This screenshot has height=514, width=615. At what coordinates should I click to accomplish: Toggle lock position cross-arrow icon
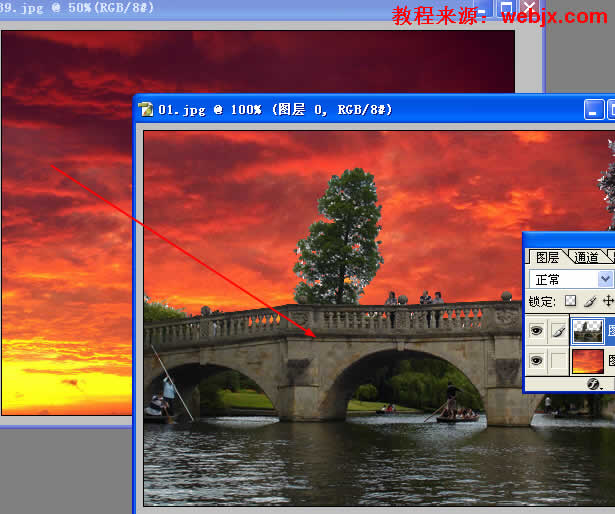tap(608, 301)
